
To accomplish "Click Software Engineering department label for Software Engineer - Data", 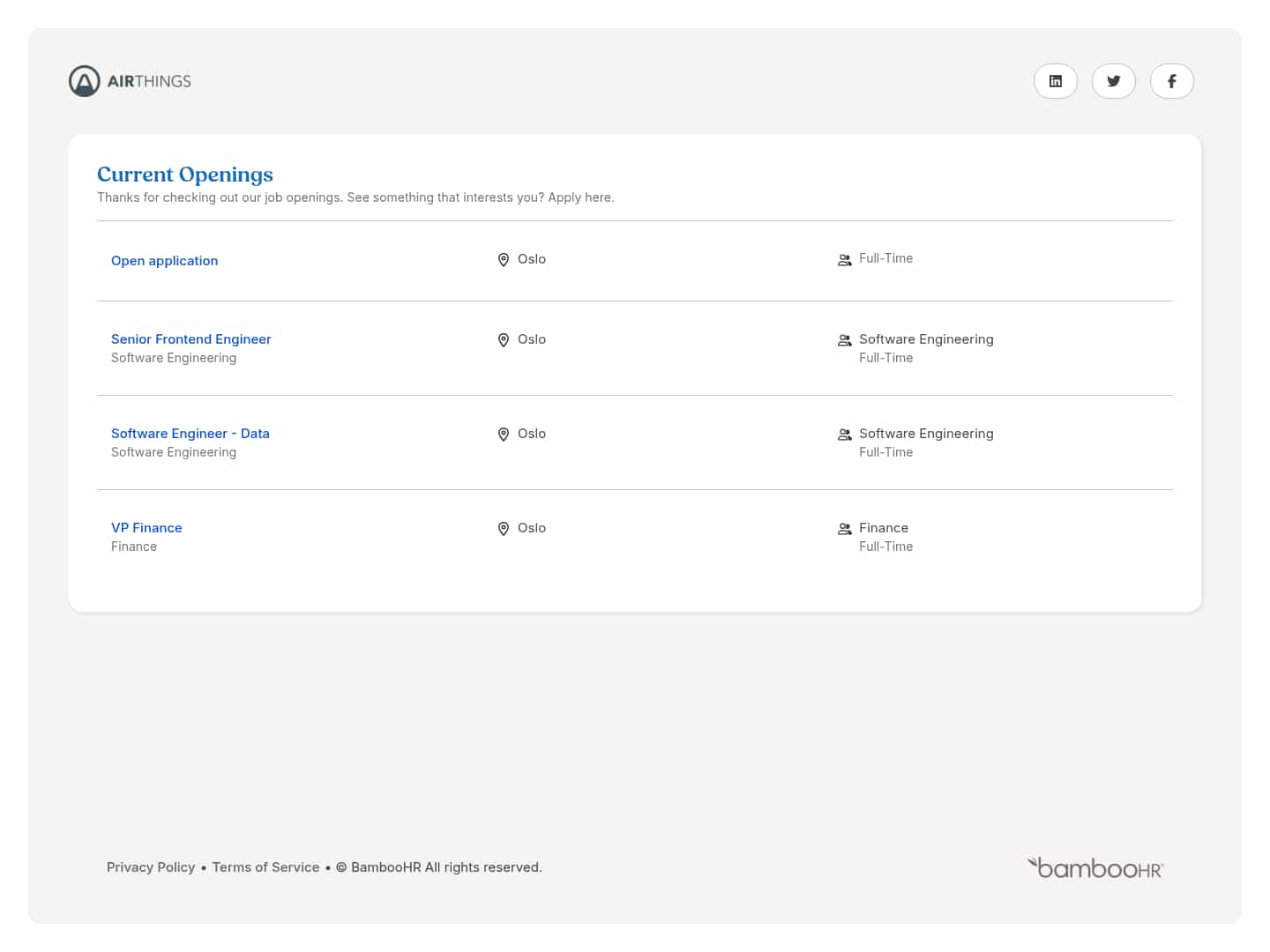I will click(x=926, y=434).
